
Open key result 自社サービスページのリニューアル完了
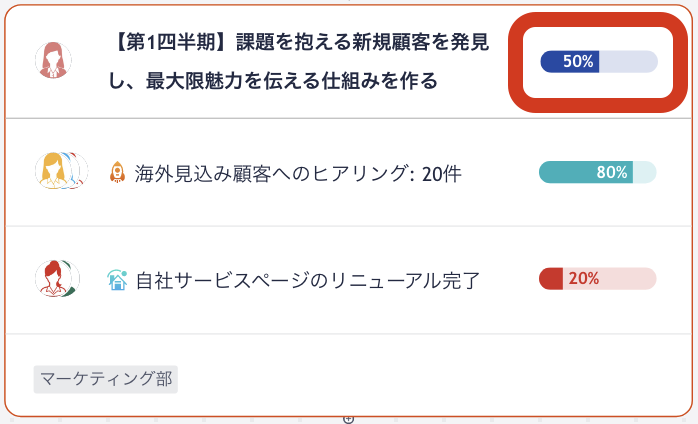point(308,281)
